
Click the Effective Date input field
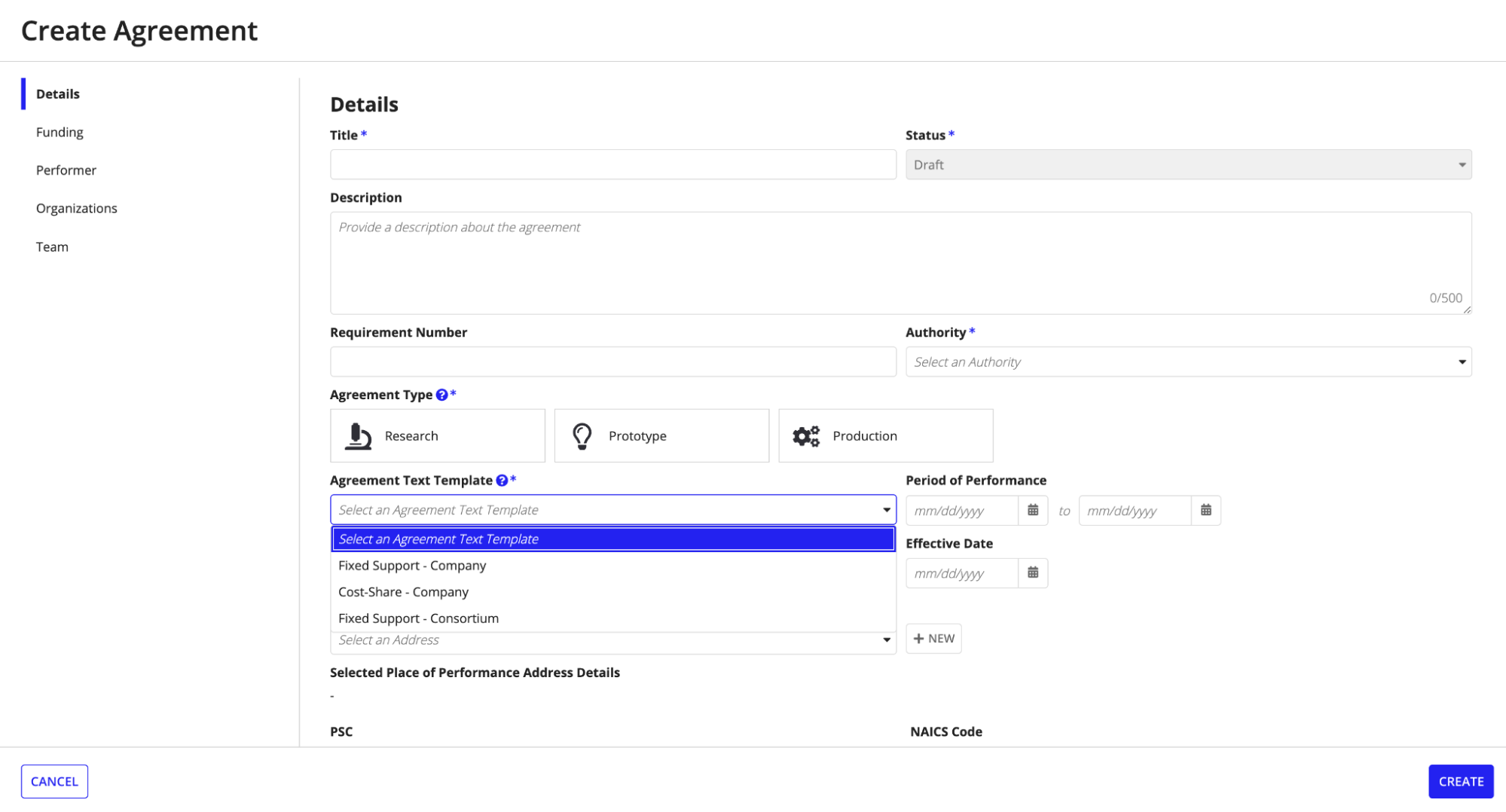(x=962, y=573)
